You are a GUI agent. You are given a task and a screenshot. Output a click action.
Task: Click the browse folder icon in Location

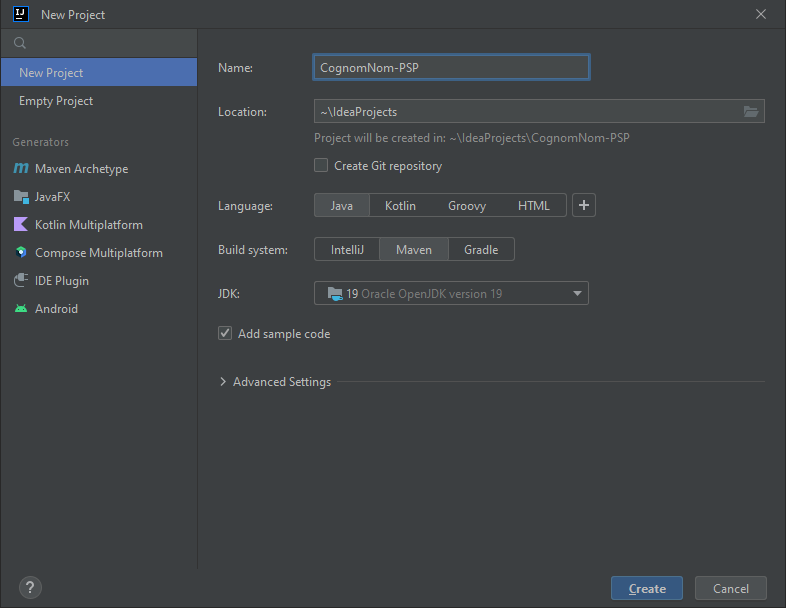[751, 111]
